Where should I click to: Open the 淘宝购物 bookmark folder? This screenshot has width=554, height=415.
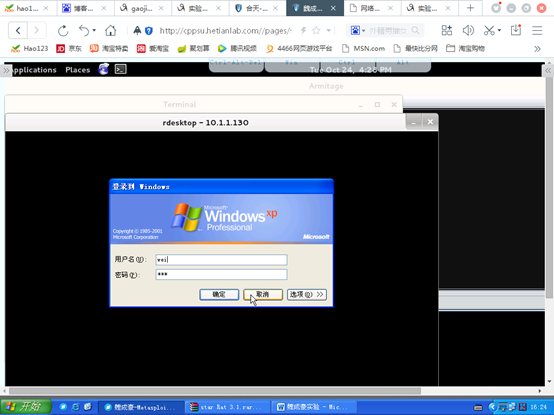coord(465,48)
